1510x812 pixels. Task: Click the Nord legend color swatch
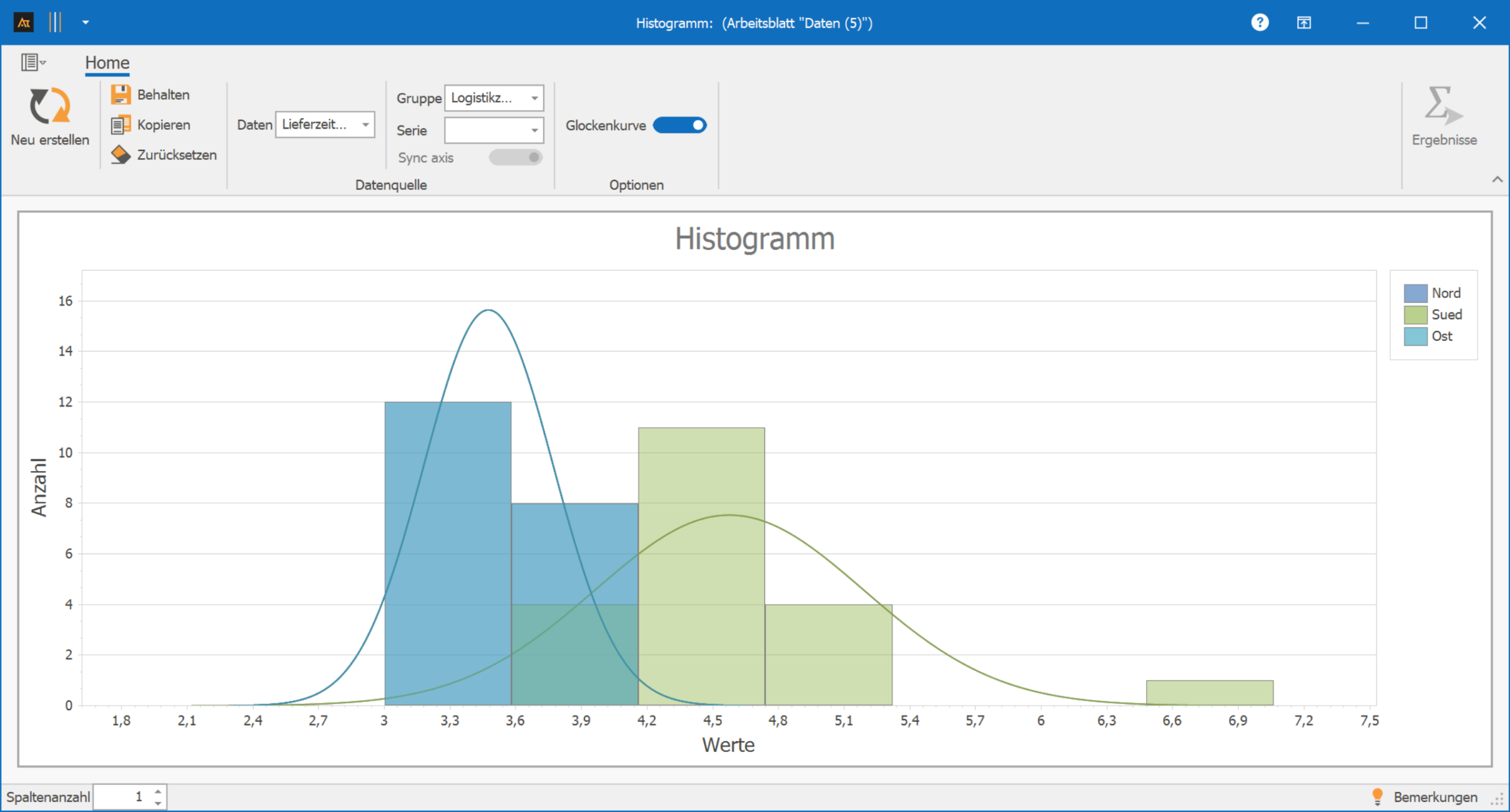click(x=1415, y=293)
